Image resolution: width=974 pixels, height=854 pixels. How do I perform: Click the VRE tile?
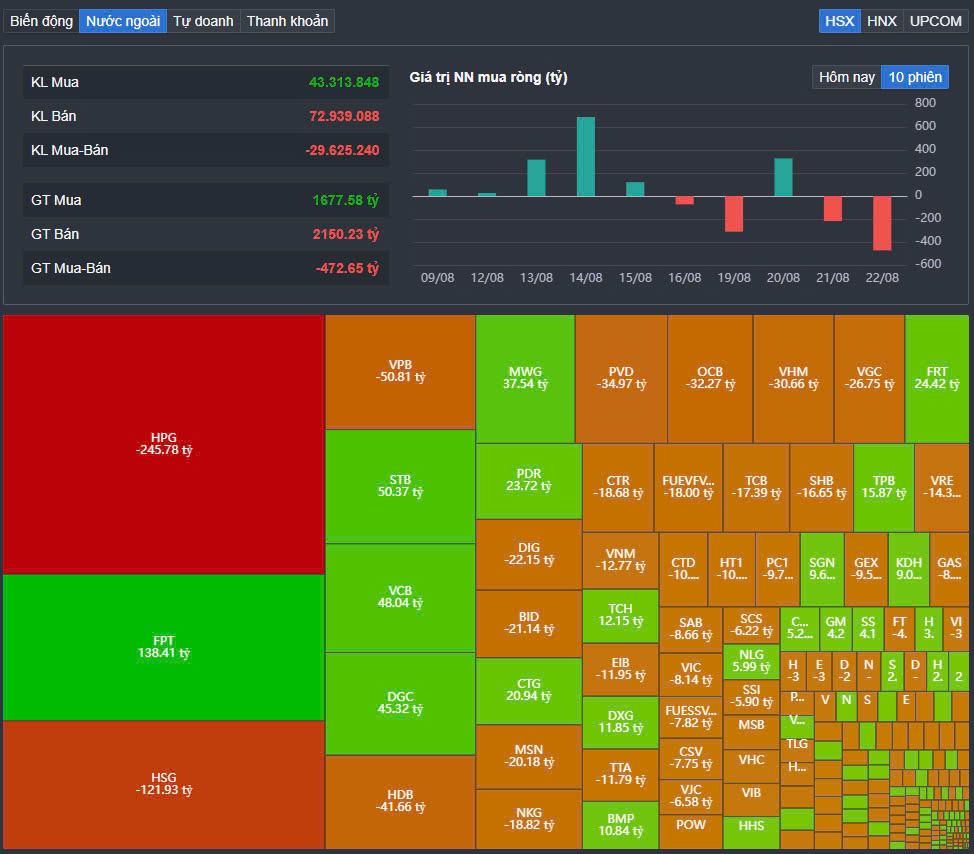[942, 487]
